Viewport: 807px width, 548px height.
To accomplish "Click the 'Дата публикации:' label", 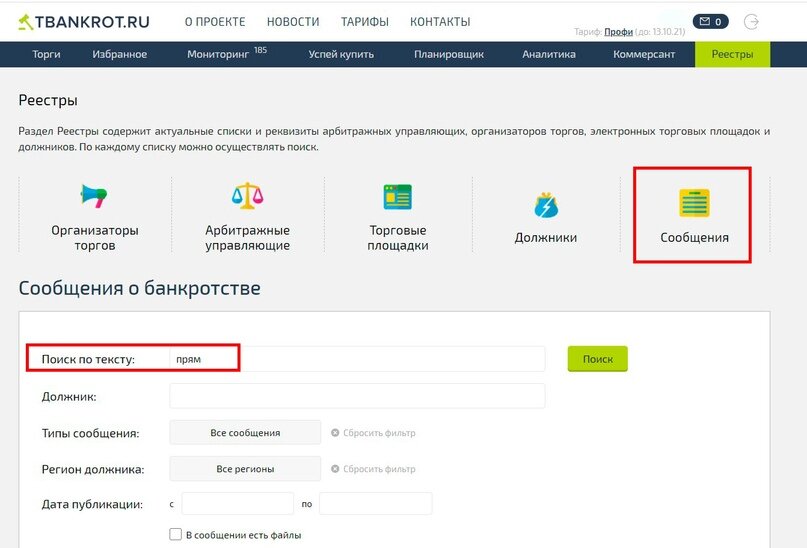I will coord(92,504).
